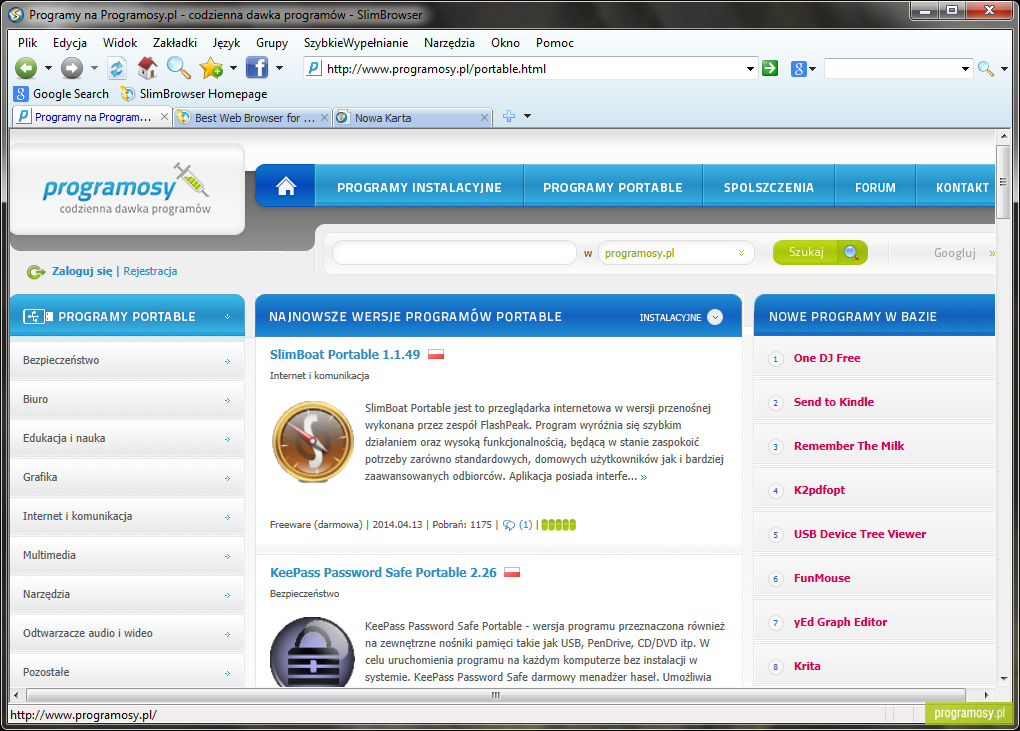Open the SPOLSZCZENIA navigation item
The image size is (1020, 731).
click(x=768, y=187)
